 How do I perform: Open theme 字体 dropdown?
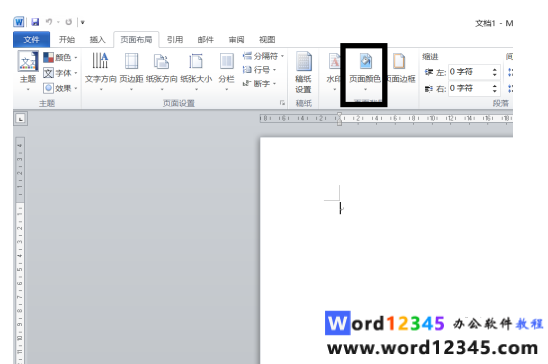point(60,73)
